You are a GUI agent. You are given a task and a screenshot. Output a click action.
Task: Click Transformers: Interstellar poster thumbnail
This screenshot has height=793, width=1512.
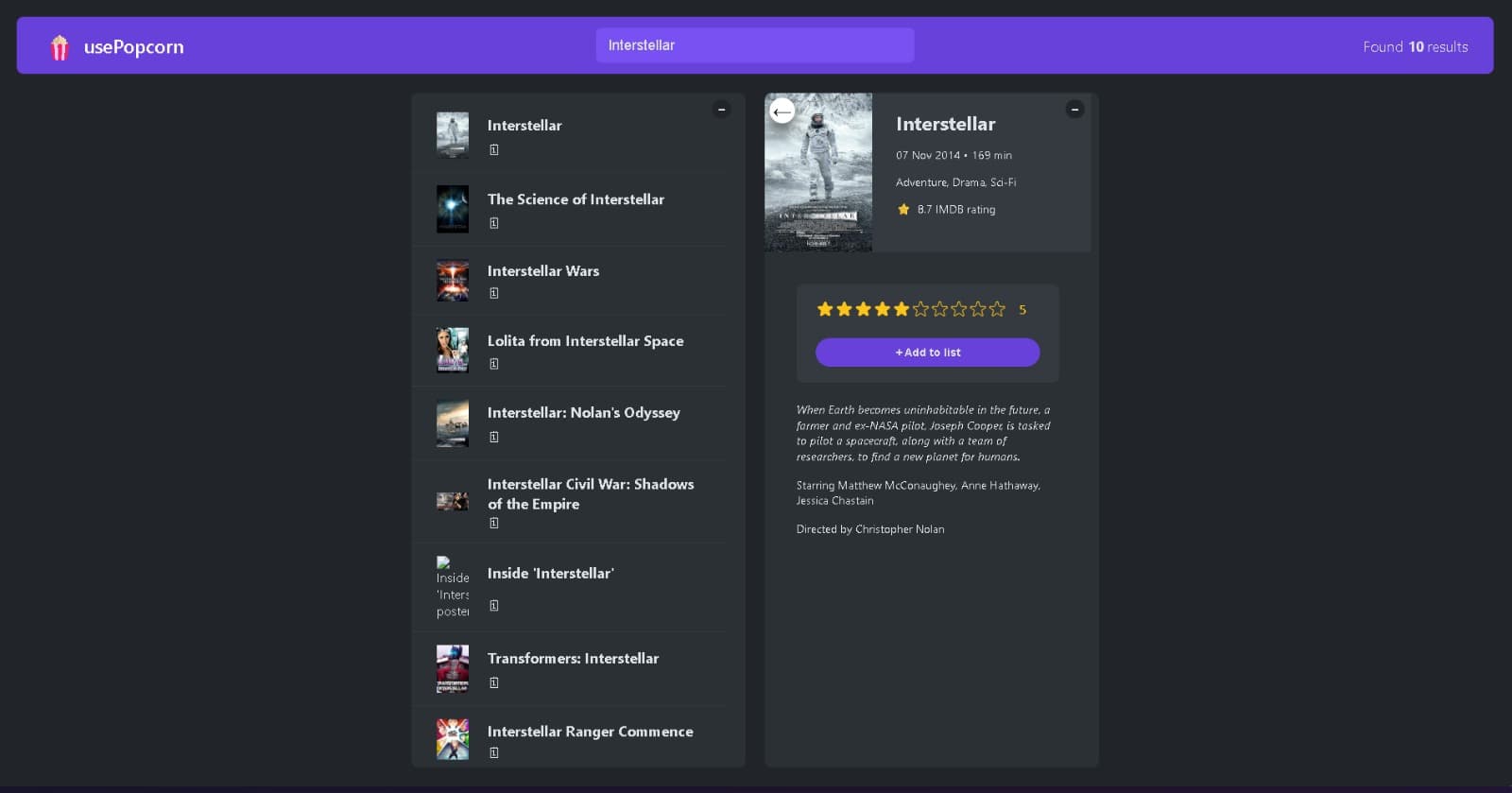453,668
